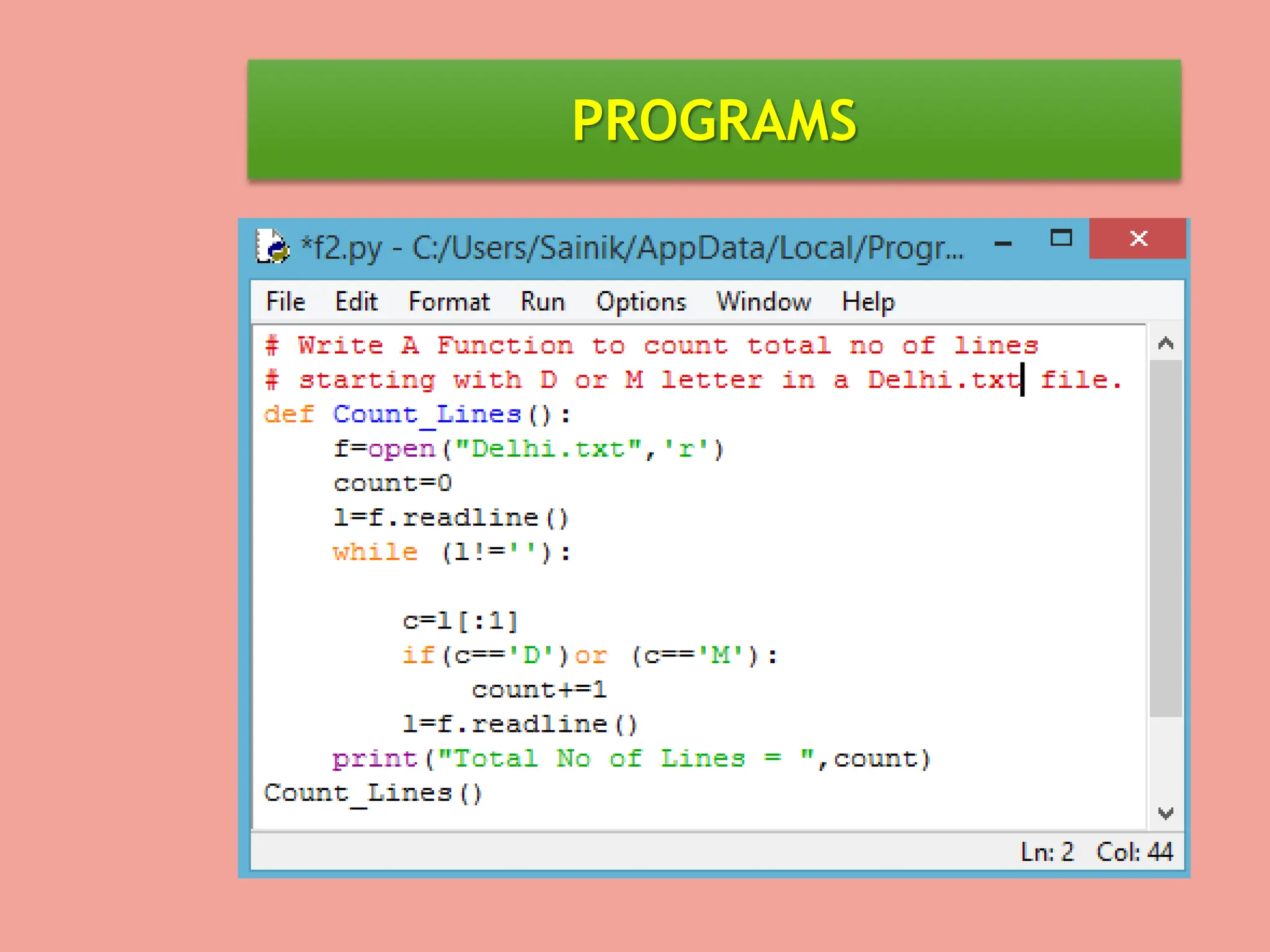Close the f2.py editor window
1270x952 pixels.
click(1137, 239)
